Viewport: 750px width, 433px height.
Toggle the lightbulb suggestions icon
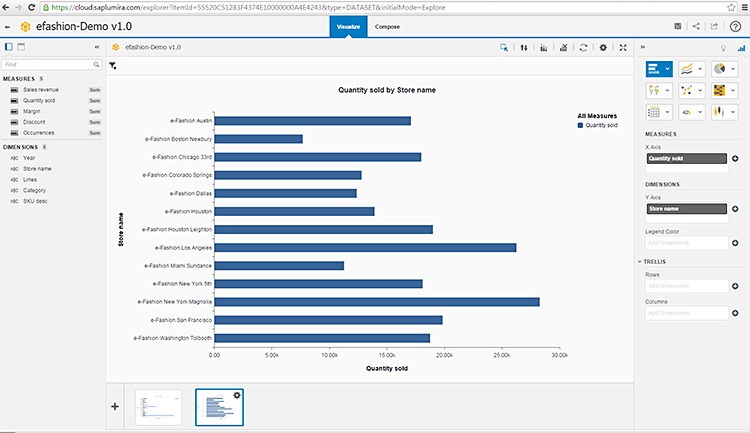point(724,47)
